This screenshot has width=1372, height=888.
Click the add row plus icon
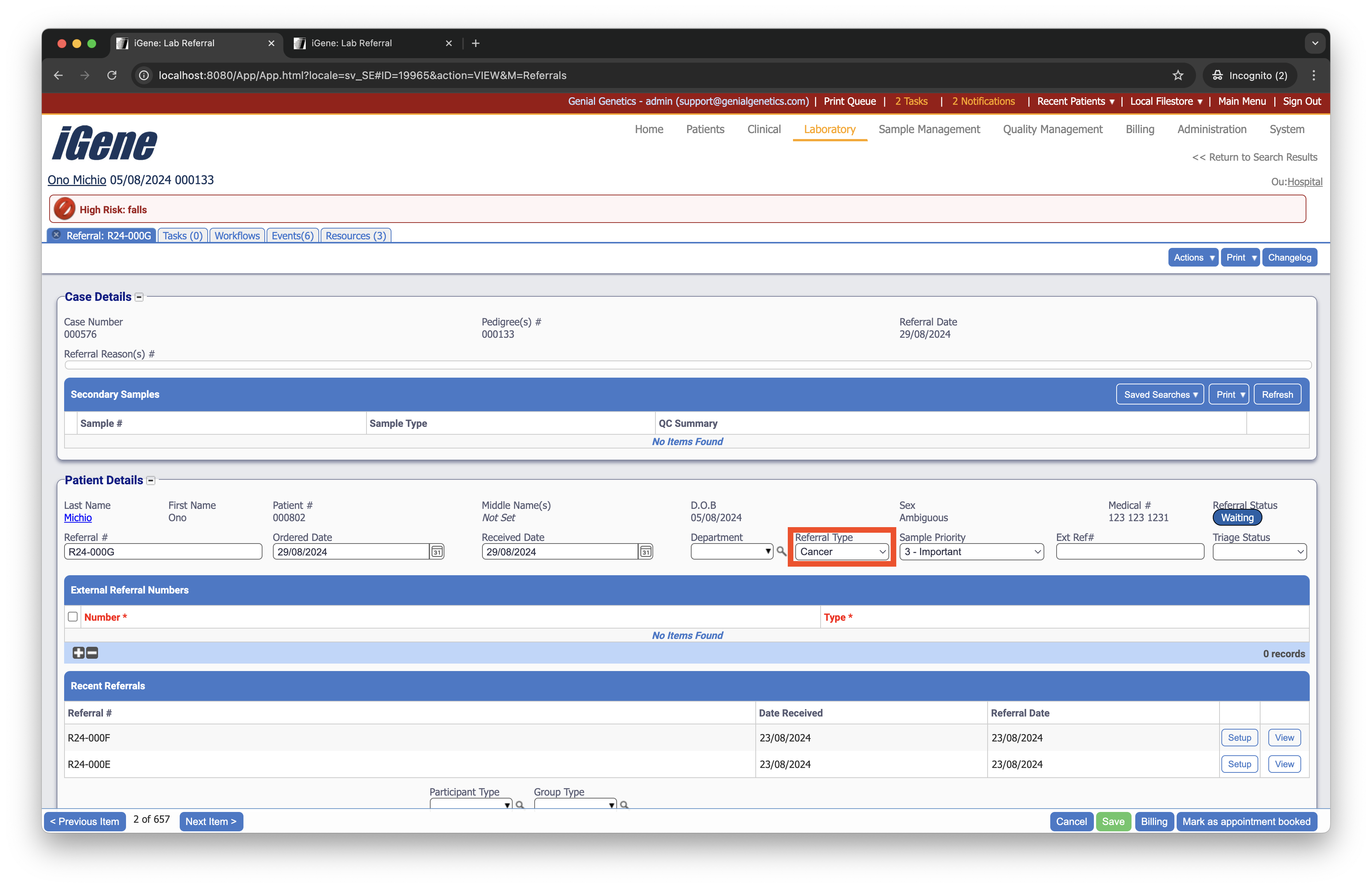pyautogui.click(x=78, y=653)
